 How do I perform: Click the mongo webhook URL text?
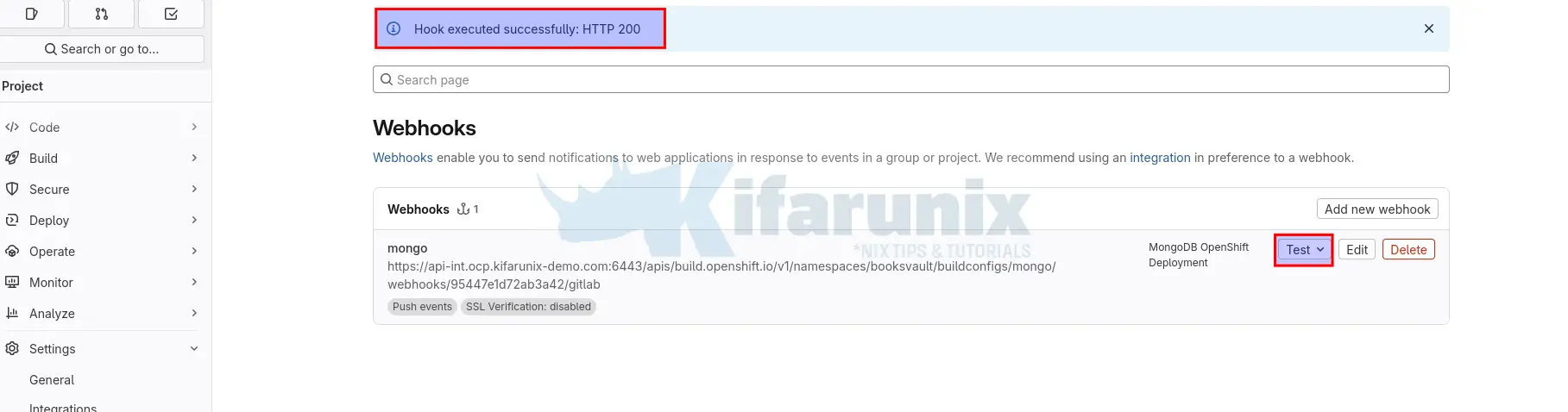(x=721, y=275)
